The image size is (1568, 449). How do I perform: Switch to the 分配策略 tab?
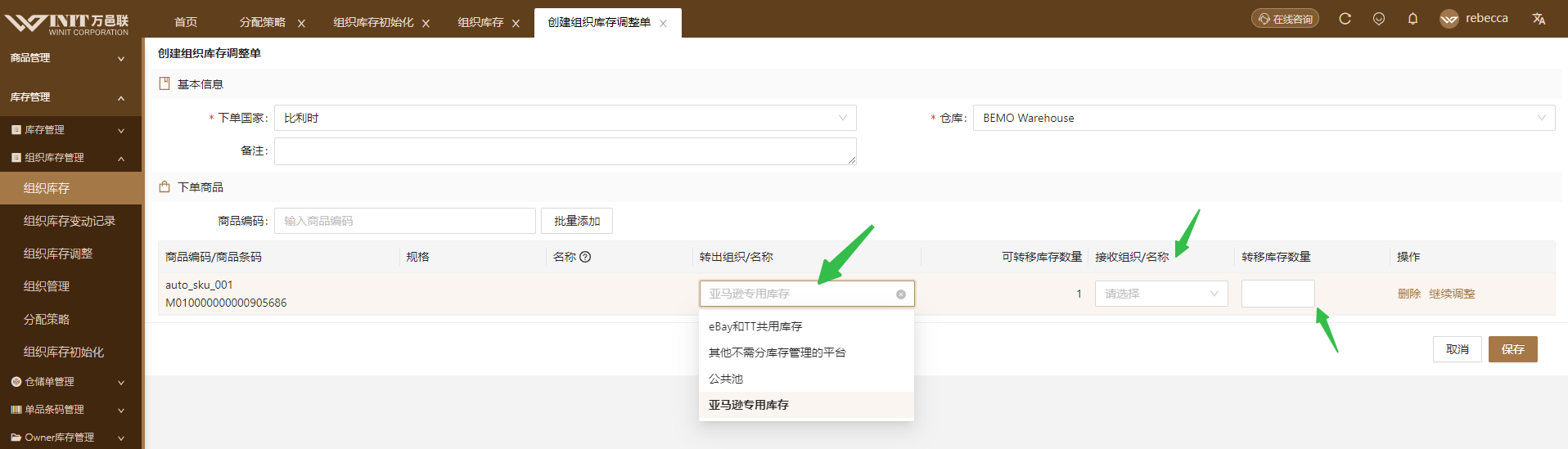(263, 22)
